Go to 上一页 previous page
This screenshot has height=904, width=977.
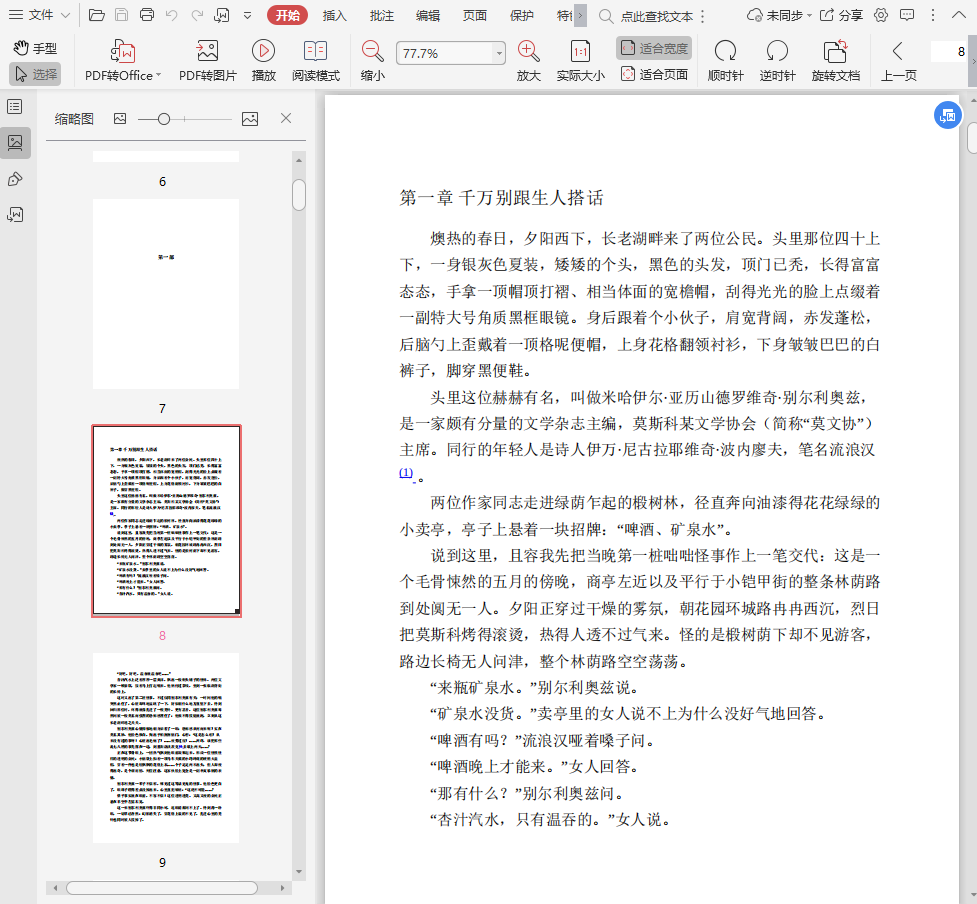click(x=898, y=60)
